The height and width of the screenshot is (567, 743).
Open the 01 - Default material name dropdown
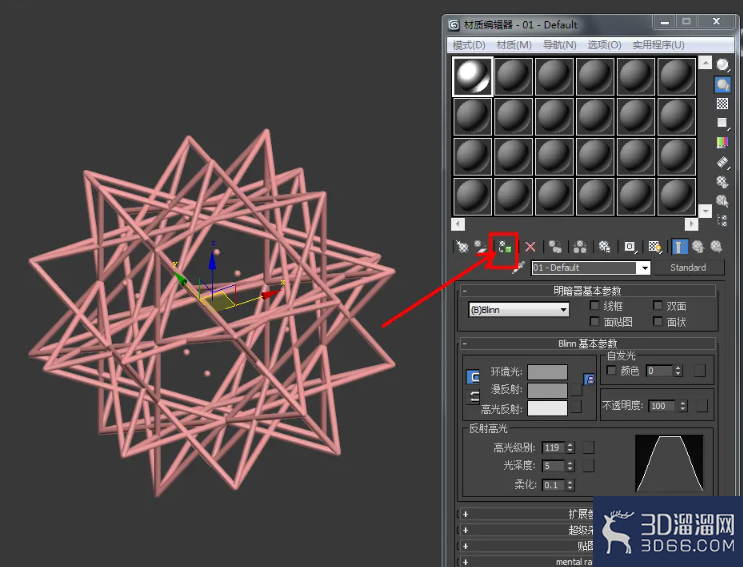click(x=645, y=268)
